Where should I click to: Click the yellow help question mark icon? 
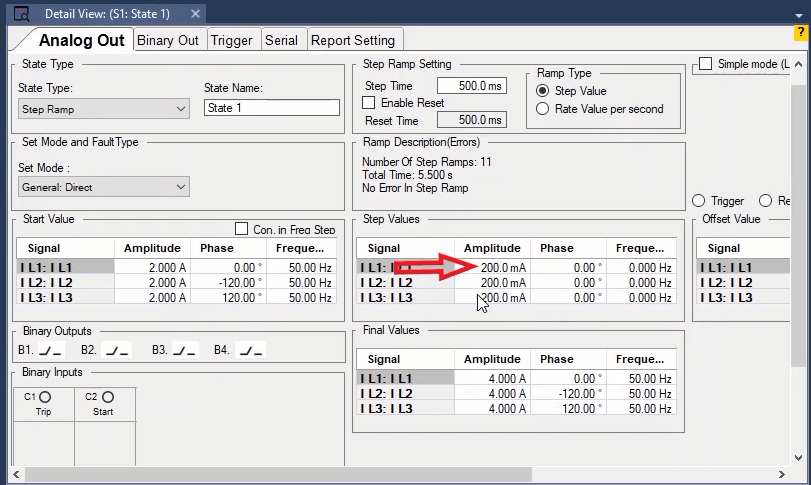coord(801,33)
